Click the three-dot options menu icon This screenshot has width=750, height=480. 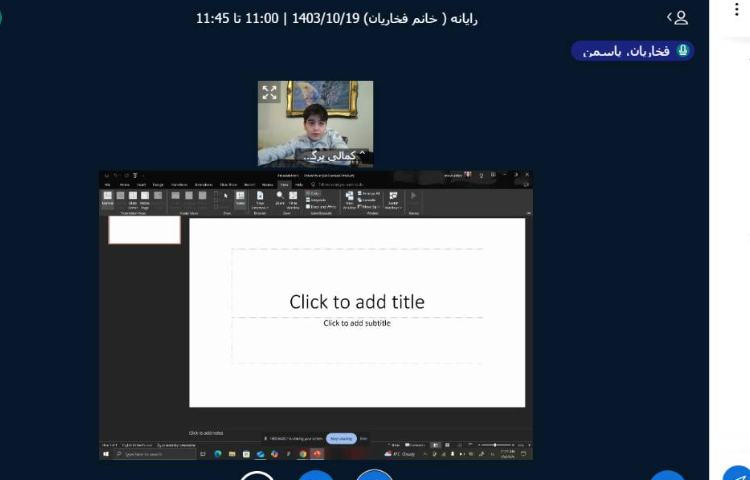(738, 9)
